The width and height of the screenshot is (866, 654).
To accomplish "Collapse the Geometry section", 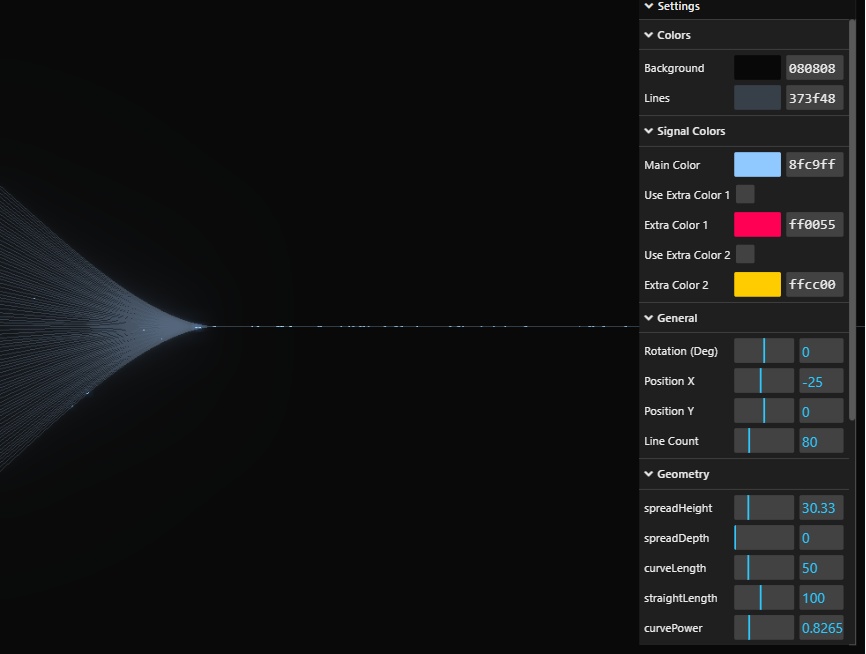I will pos(682,474).
